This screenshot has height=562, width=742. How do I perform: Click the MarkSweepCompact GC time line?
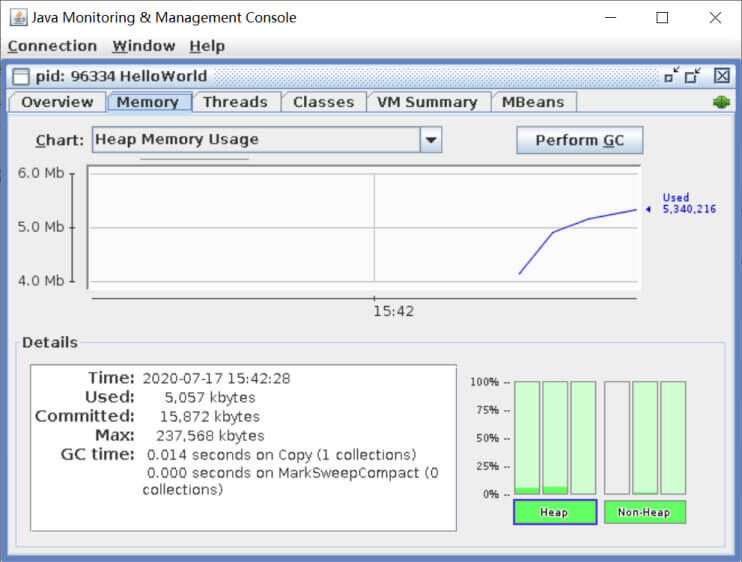coord(291,481)
